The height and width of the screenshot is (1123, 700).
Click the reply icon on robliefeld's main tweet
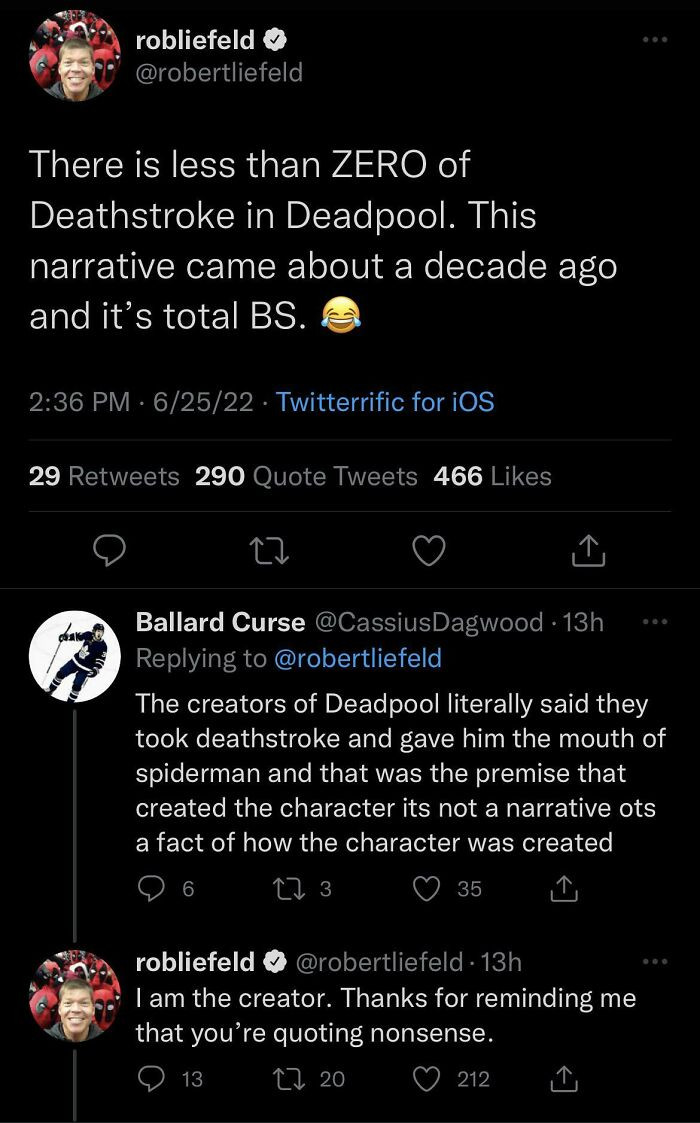click(110, 550)
